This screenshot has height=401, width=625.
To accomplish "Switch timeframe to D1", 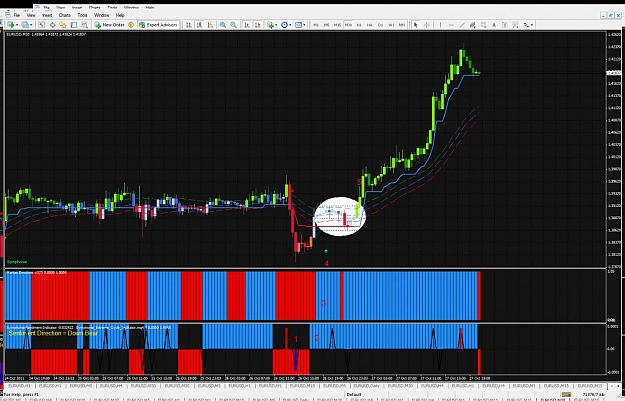I will 380,25.
